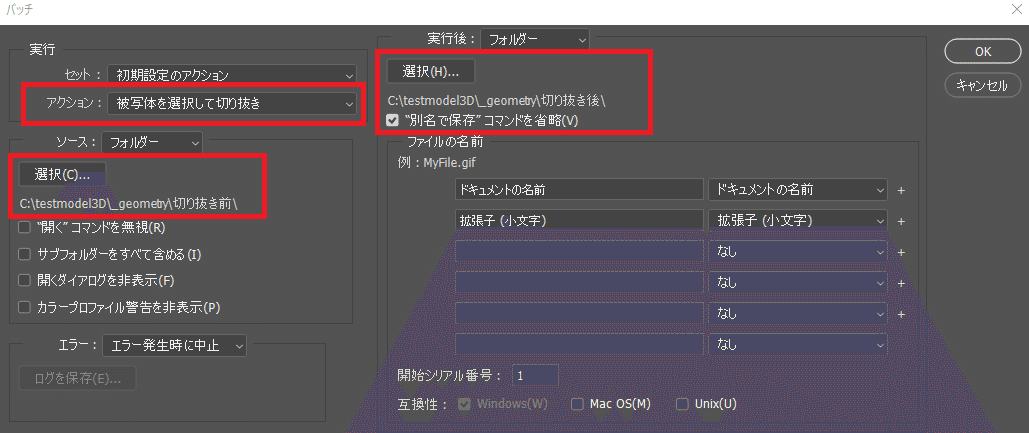Enable Mac OS(M) compatibility checkbox

pyautogui.click(x=577, y=403)
